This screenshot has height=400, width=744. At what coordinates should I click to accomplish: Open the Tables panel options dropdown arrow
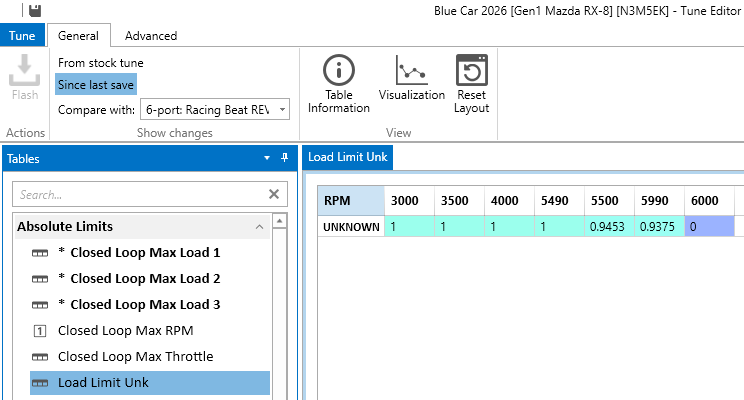click(267, 158)
